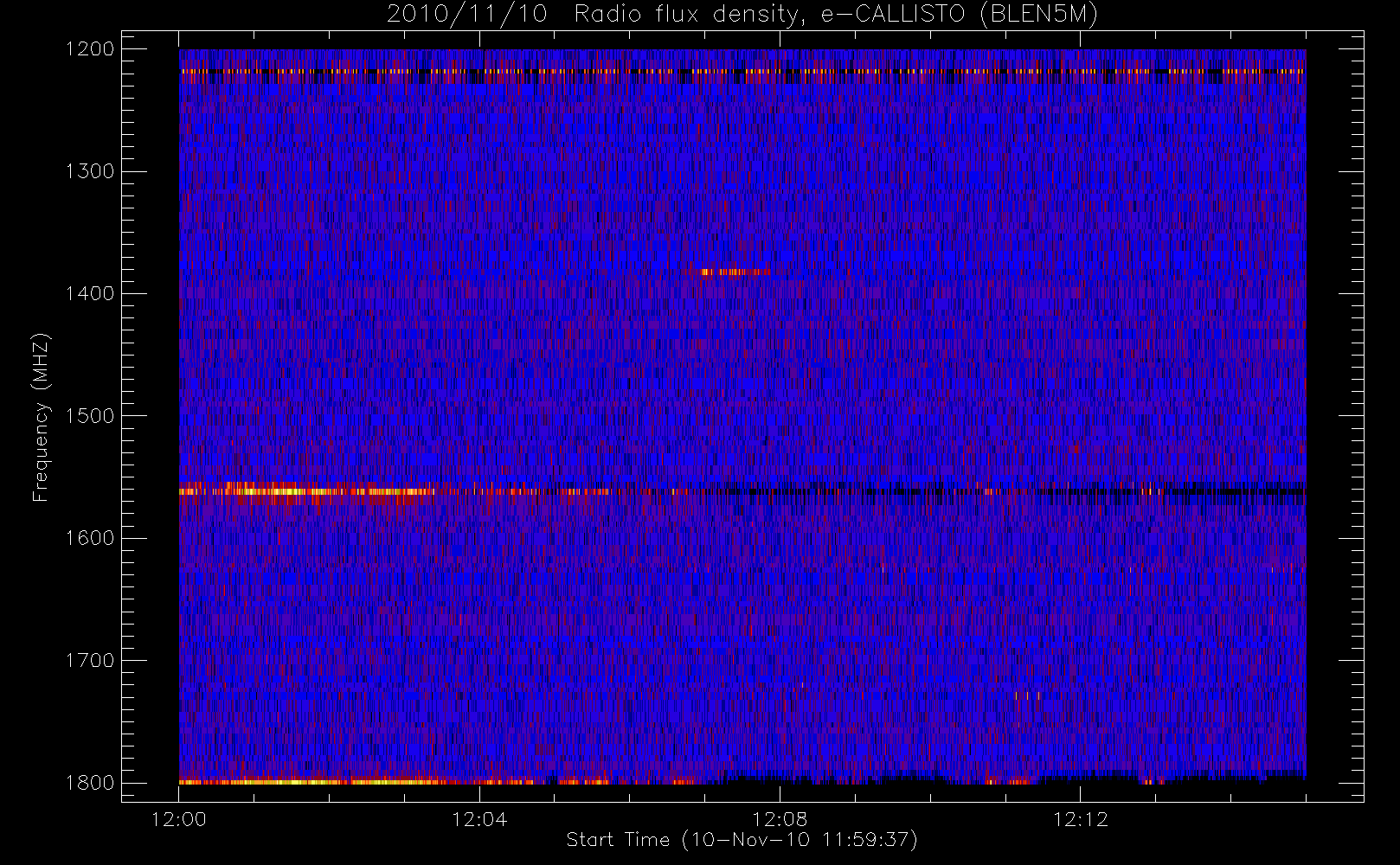Image resolution: width=1400 pixels, height=865 pixels.
Task: Click the 12:08 time tick label
Action: (780, 819)
